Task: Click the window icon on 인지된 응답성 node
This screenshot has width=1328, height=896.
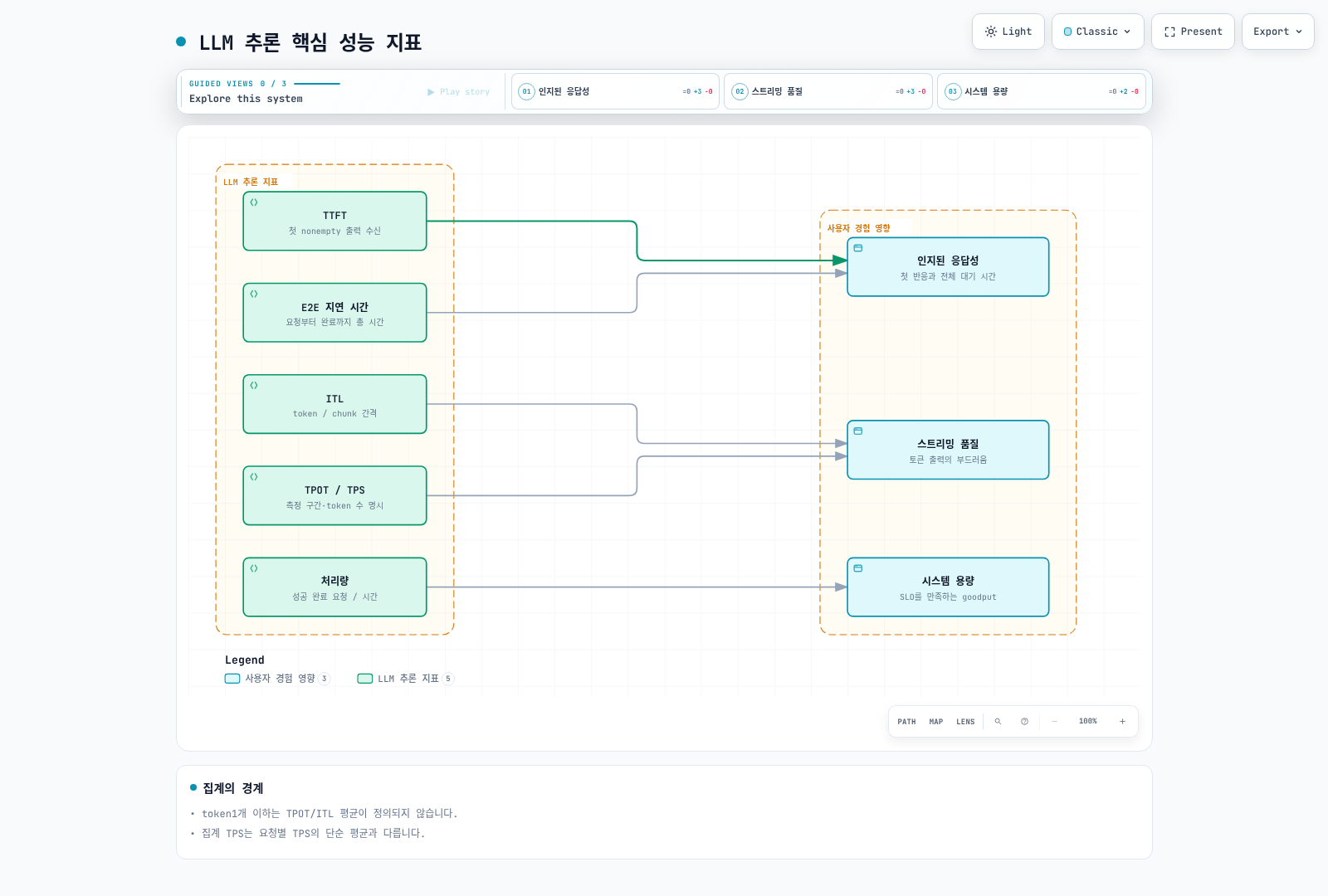Action: coord(858,248)
